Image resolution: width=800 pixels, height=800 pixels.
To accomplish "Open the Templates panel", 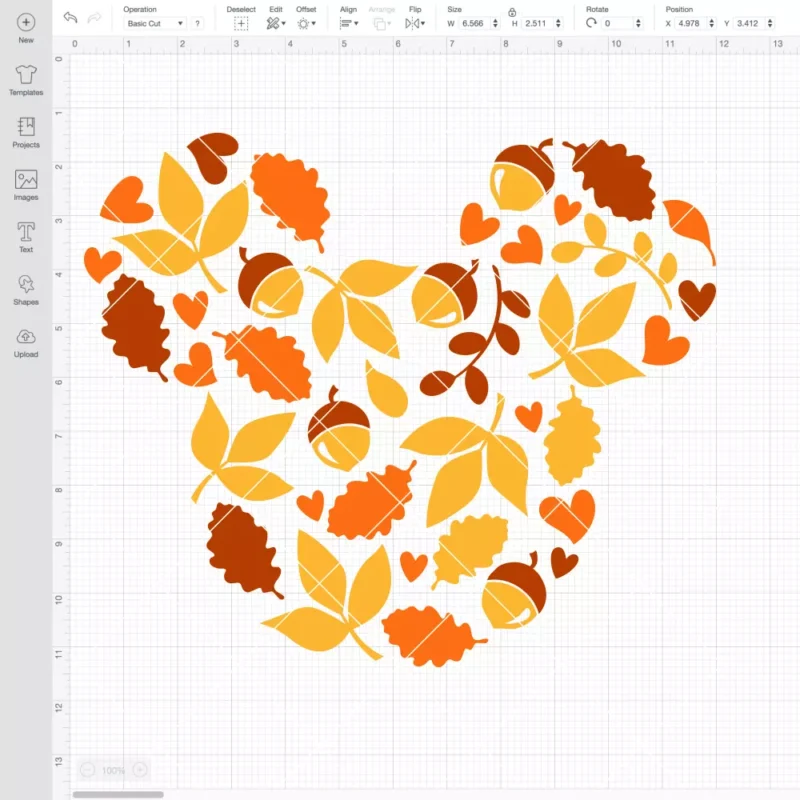I will 26,81.
